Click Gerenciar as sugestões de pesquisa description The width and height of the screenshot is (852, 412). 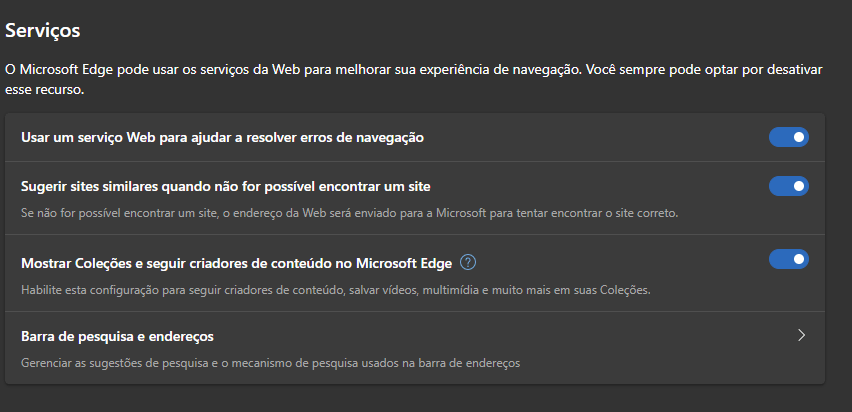pyautogui.click(x=271, y=363)
